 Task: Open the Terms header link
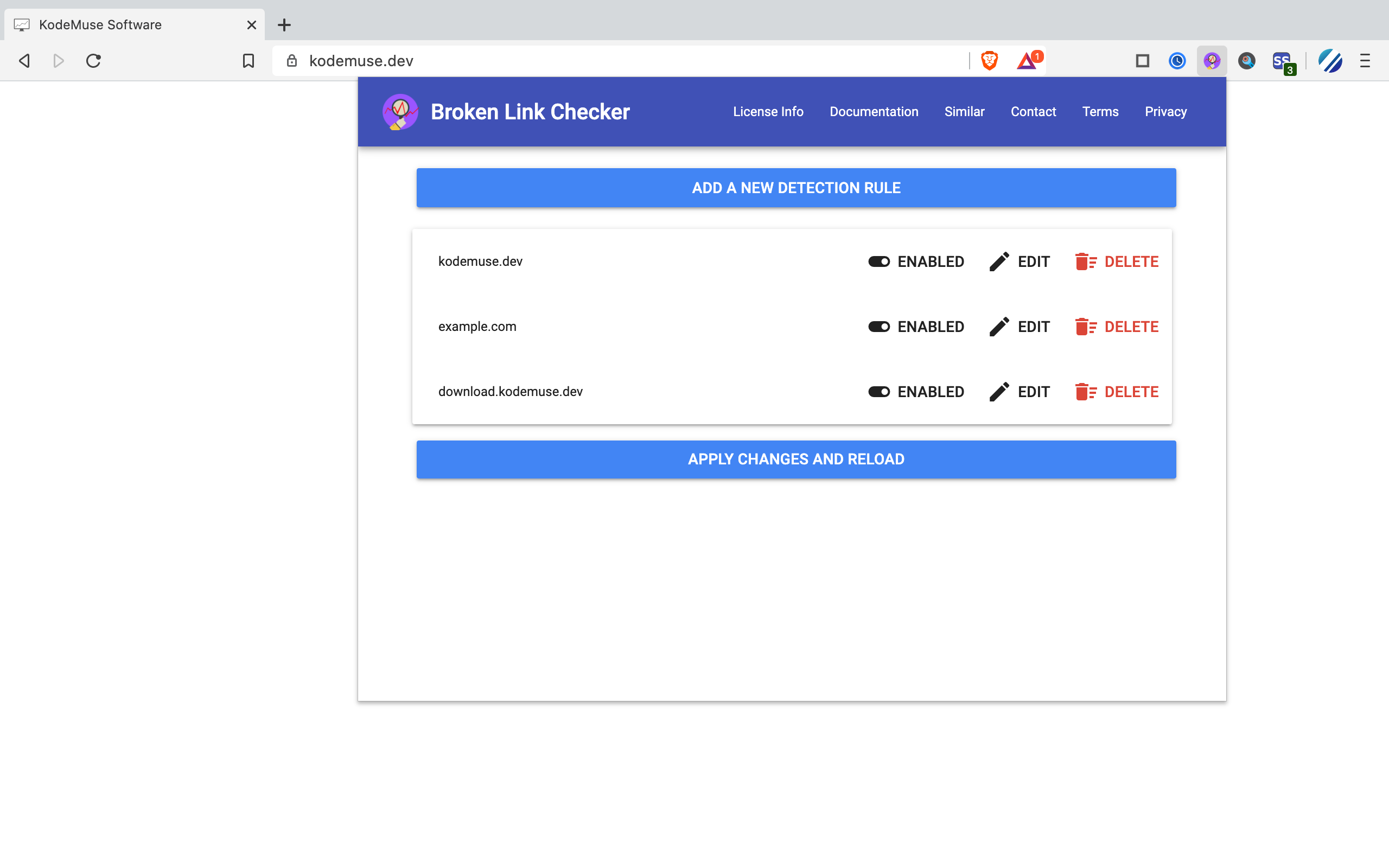pyautogui.click(x=1100, y=111)
